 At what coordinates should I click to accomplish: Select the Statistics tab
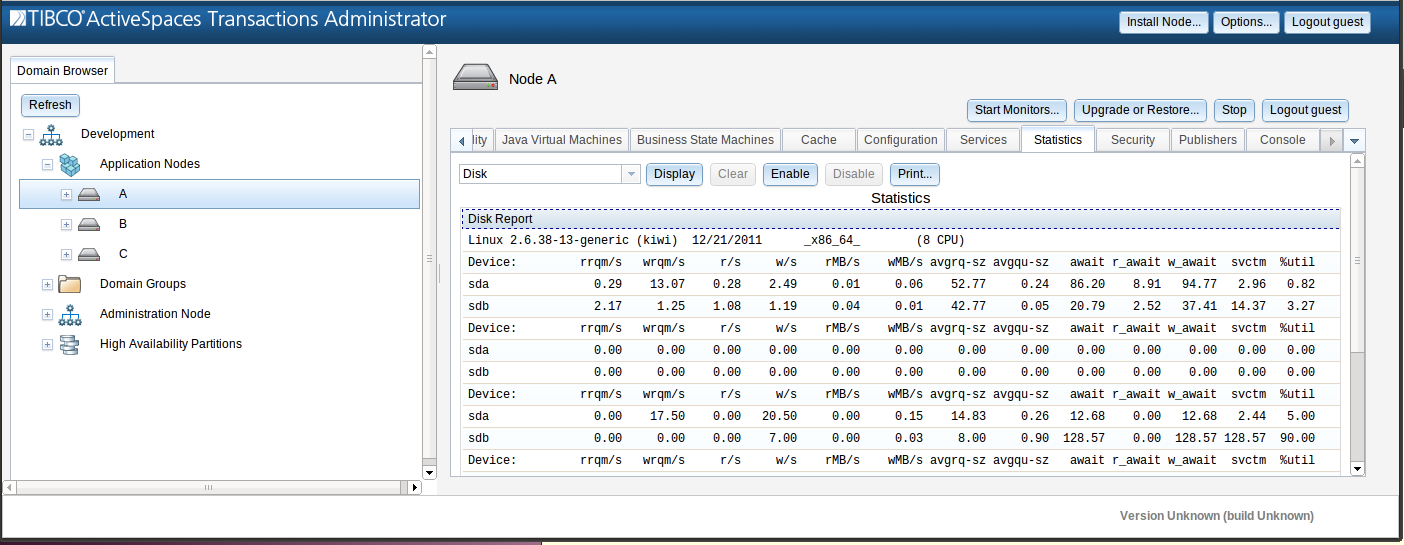[1058, 140]
